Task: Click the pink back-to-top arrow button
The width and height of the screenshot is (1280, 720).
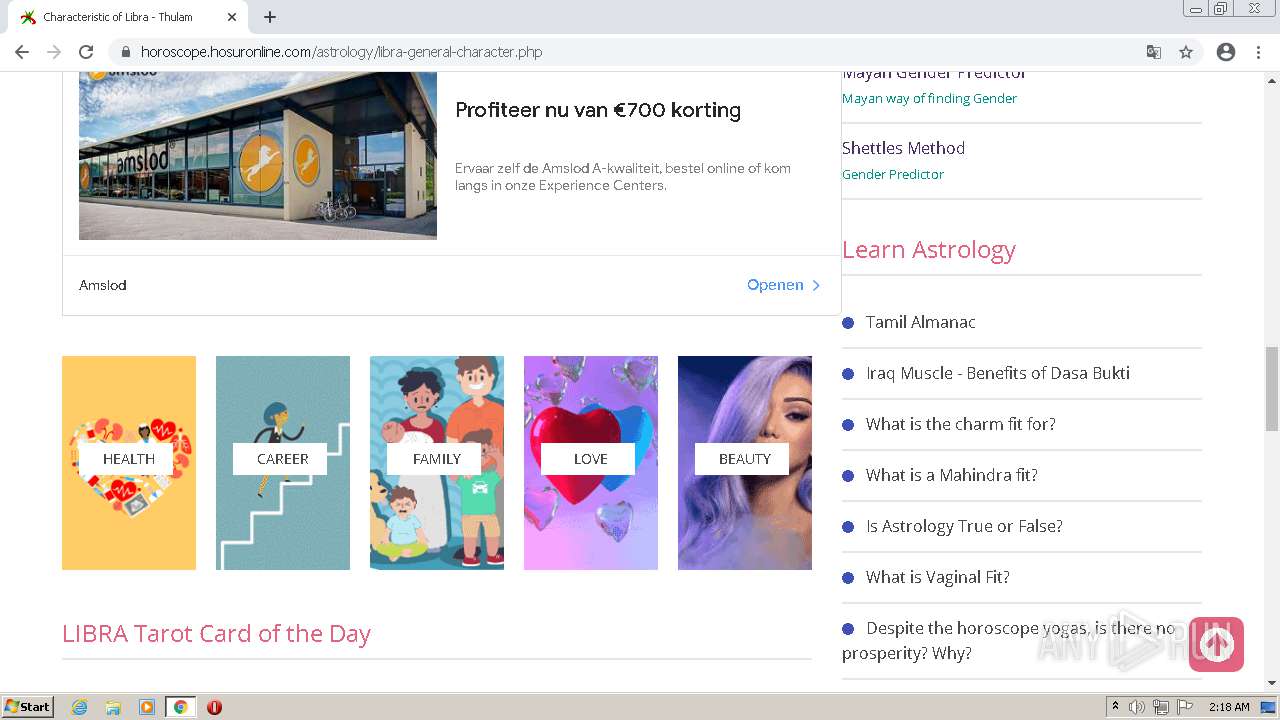Action: tap(1216, 644)
